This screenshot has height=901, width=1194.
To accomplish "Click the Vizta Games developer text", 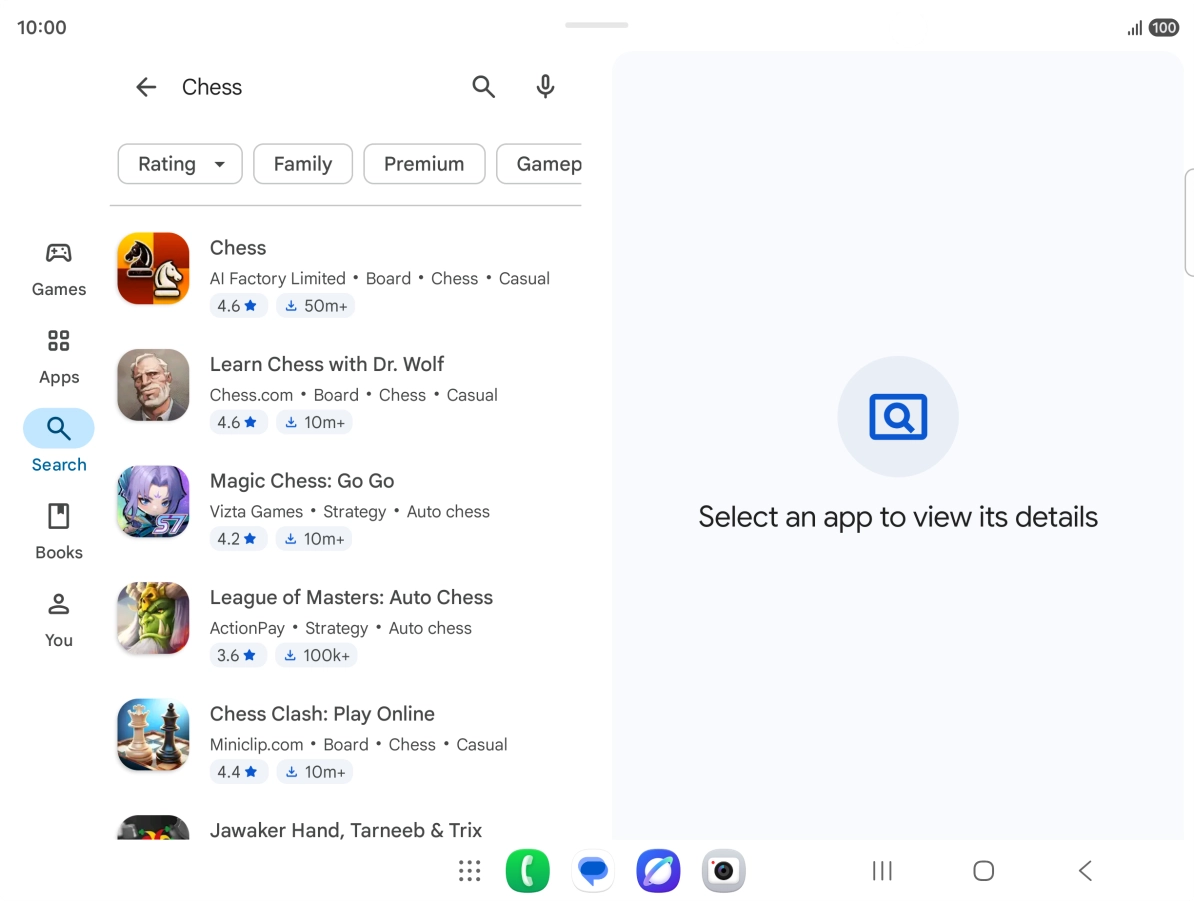I will click(x=256, y=512).
